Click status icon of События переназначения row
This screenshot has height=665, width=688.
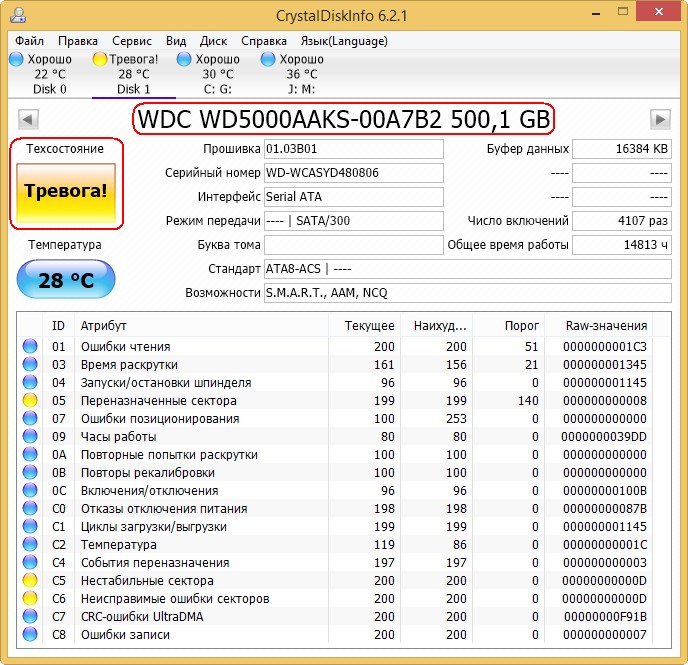pos(30,562)
